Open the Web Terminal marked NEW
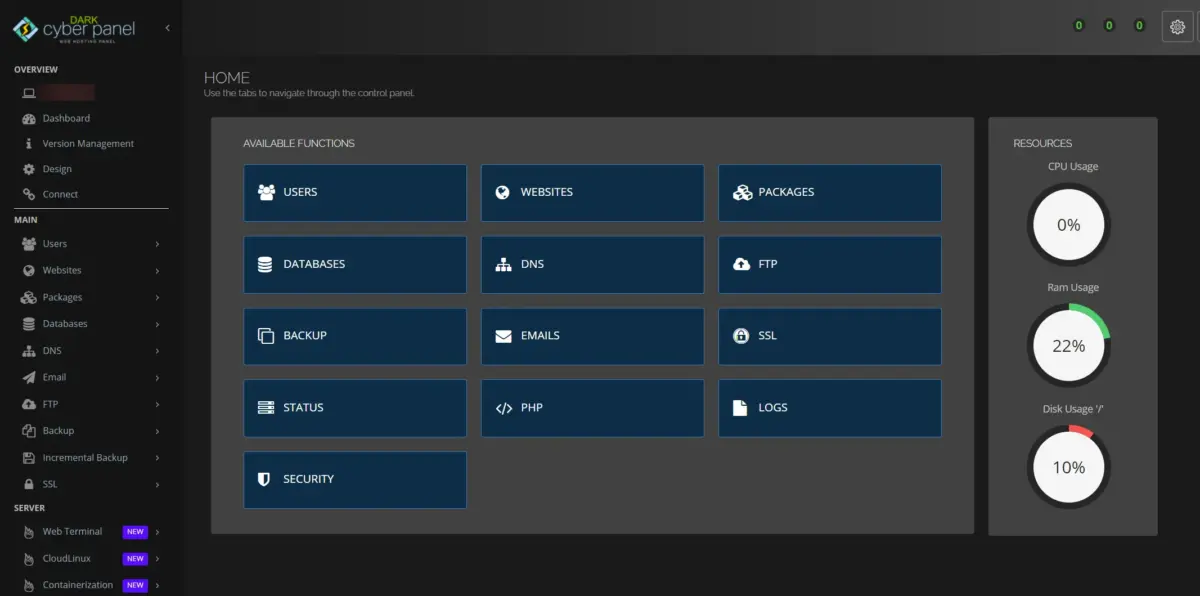 pyautogui.click(x=70, y=531)
